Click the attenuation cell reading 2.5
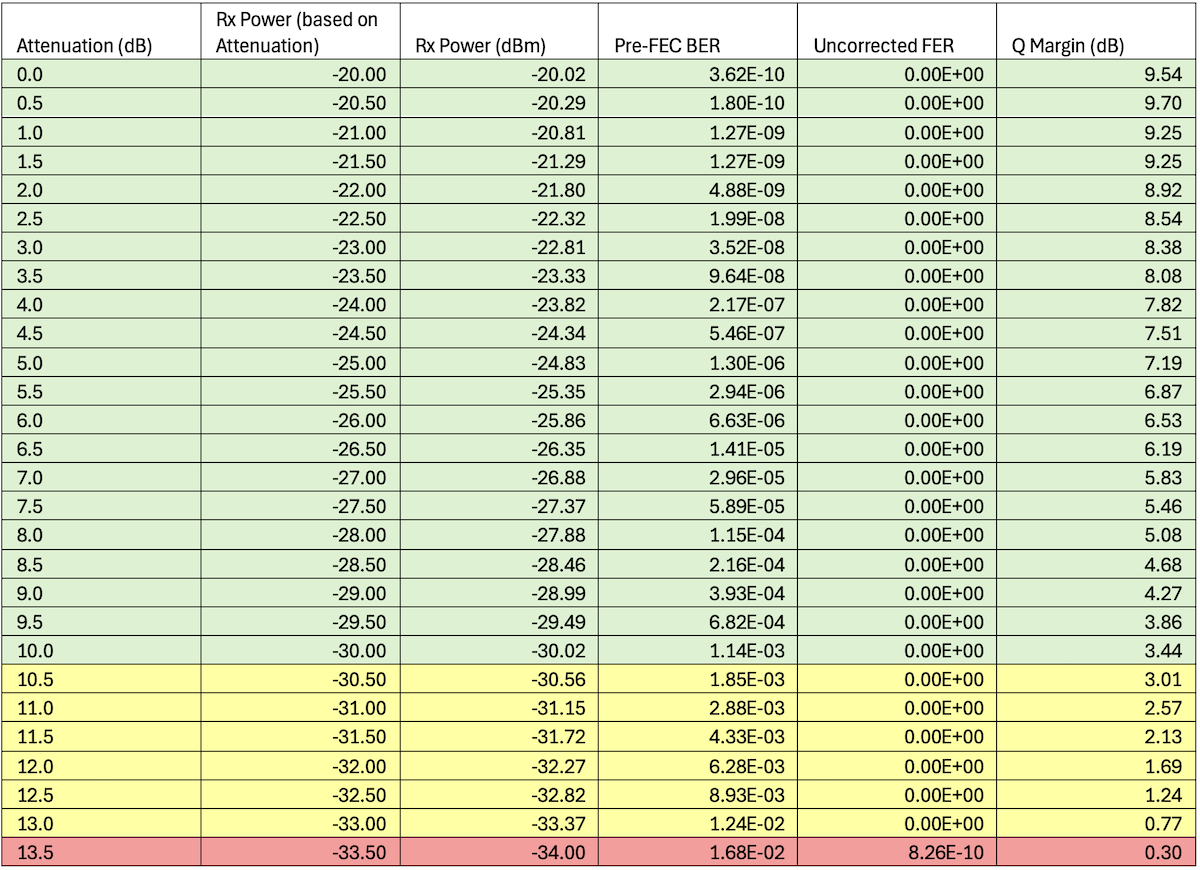This screenshot has width=1200, height=870. point(101,219)
